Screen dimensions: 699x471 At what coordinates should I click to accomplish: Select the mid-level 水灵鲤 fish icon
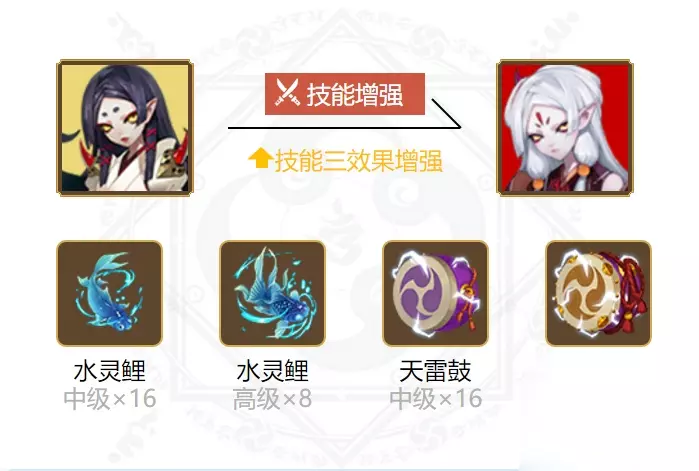[109, 294]
